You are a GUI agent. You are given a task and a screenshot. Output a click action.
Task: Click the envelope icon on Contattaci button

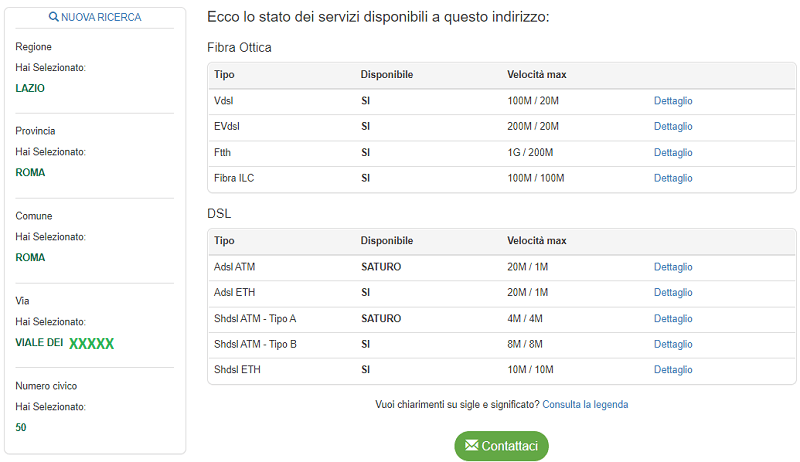pyautogui.click(x=470, y=446)
